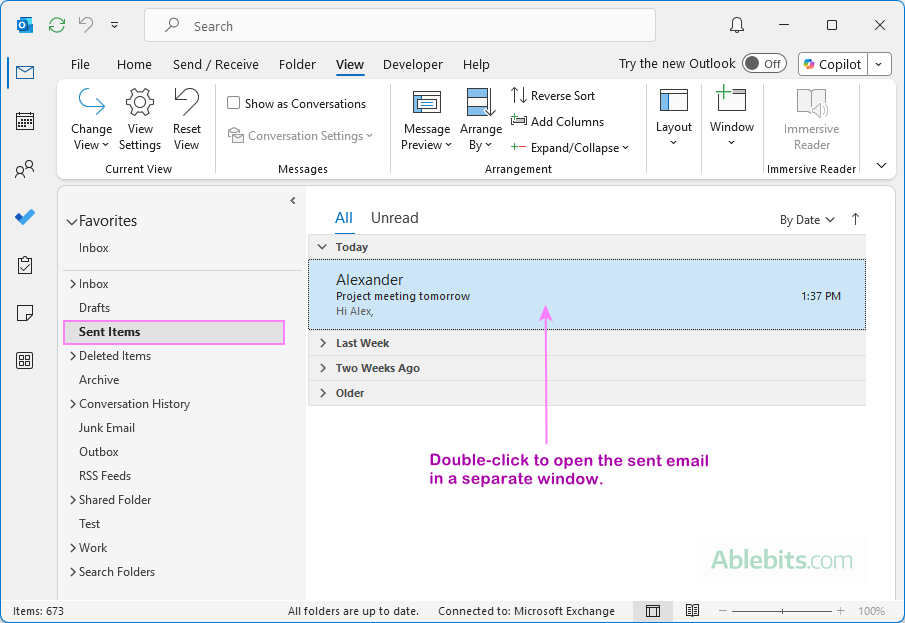The height and width of the screenshot is (623, 905).
Task: Open the notifications bell icon
Action: [x=736, y=25]
